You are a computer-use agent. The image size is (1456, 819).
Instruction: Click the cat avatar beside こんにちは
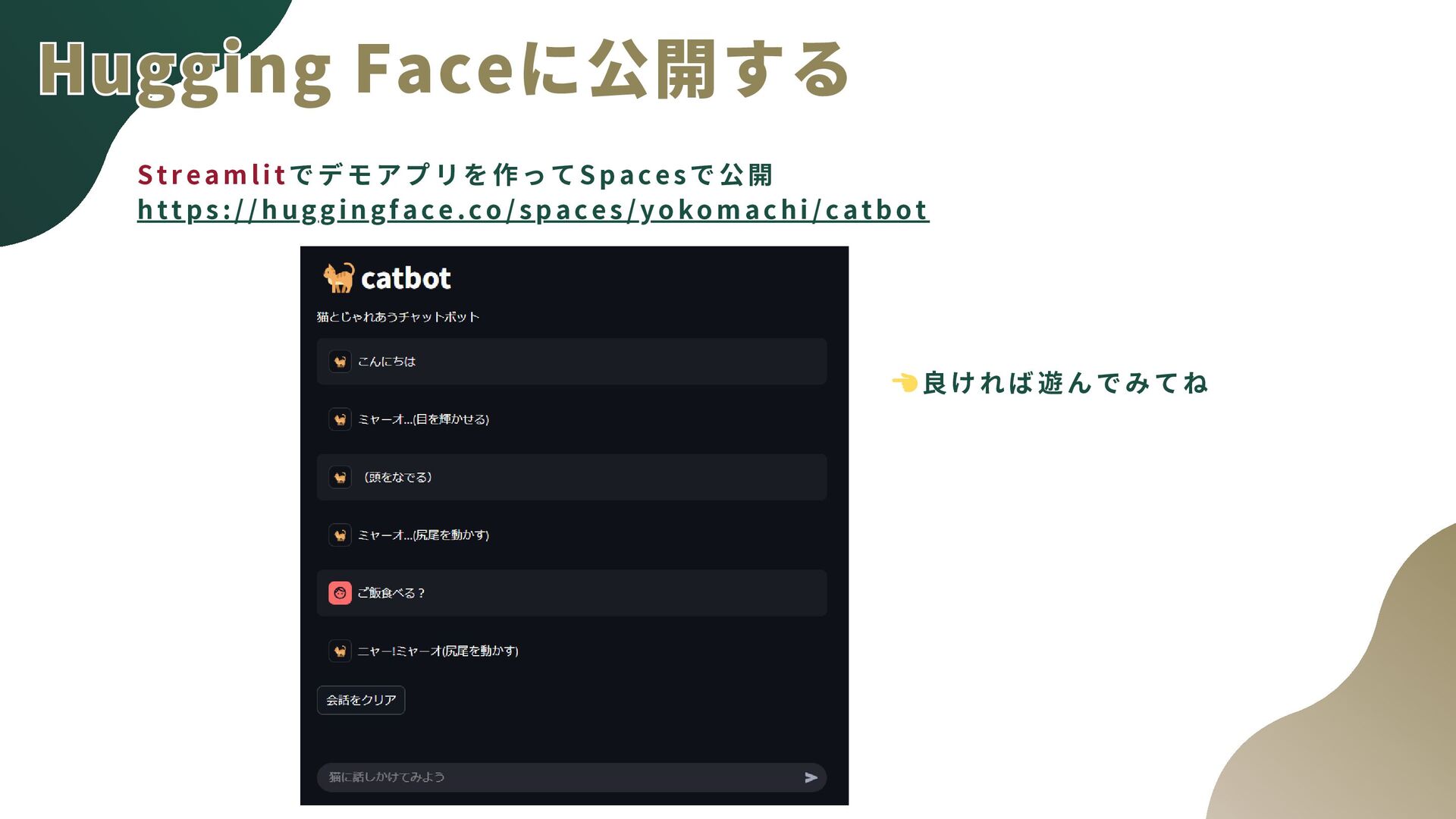(x=340, y=362)
